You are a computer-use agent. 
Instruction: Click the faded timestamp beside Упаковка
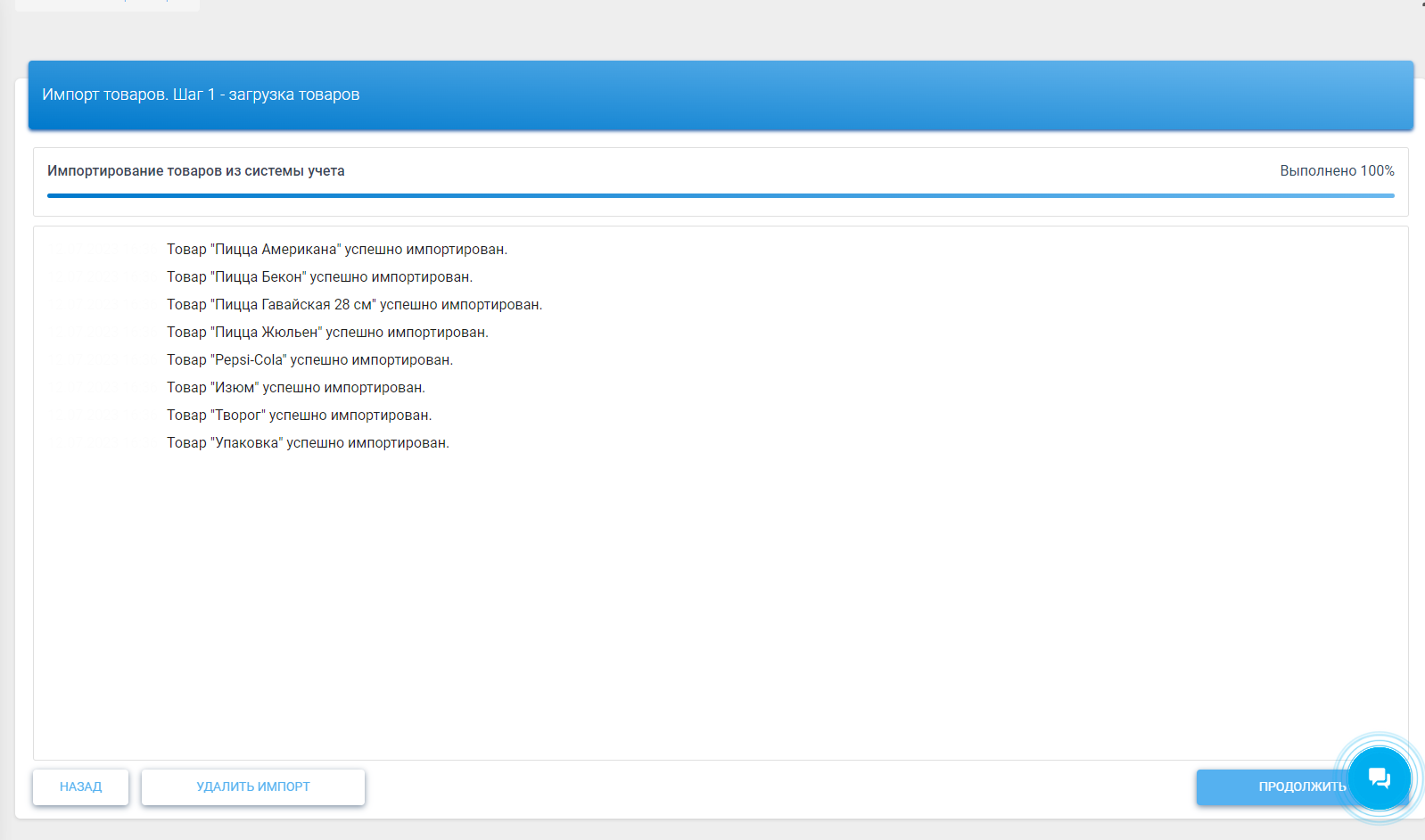(103, 443)
